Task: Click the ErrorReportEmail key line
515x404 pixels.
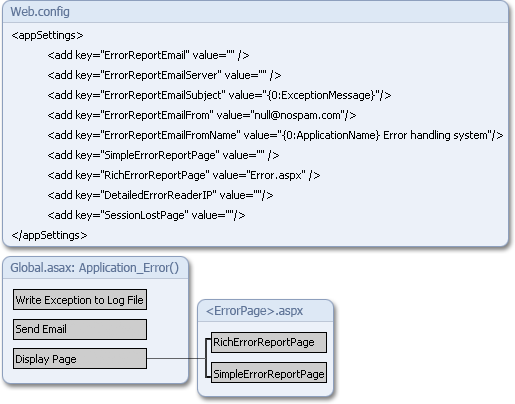Action: click(x=148, y=55)
